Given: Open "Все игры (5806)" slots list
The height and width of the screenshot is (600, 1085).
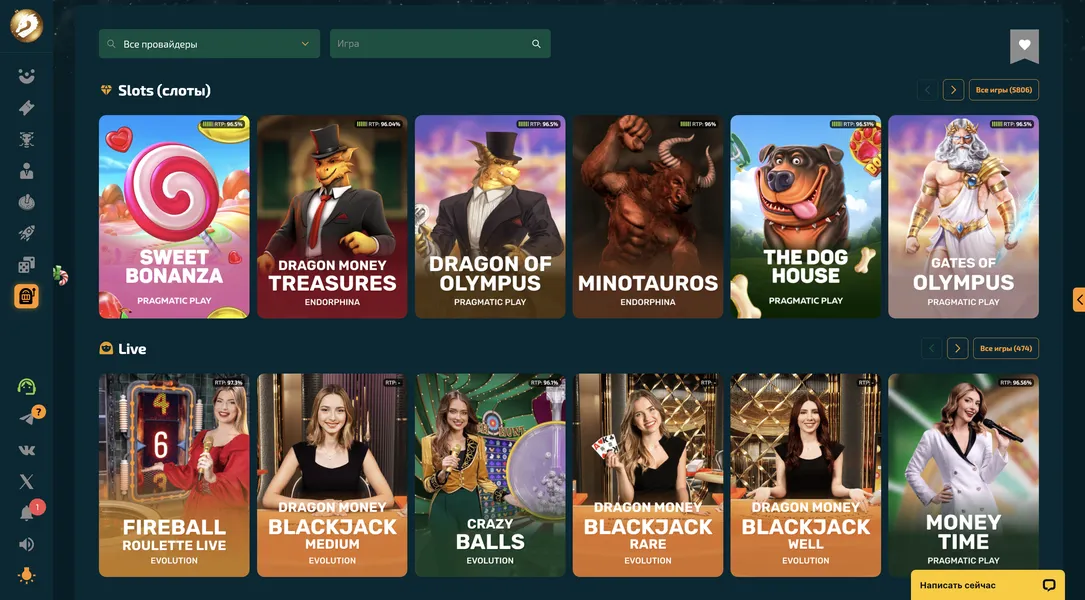Looking at the screenshot, I should pos(1004,90).
